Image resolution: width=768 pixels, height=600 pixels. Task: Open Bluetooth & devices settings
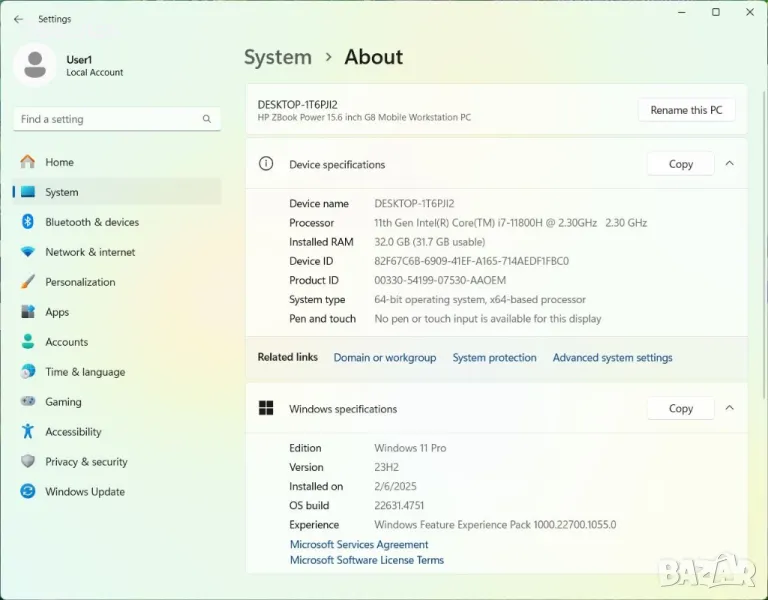point(92,222)
